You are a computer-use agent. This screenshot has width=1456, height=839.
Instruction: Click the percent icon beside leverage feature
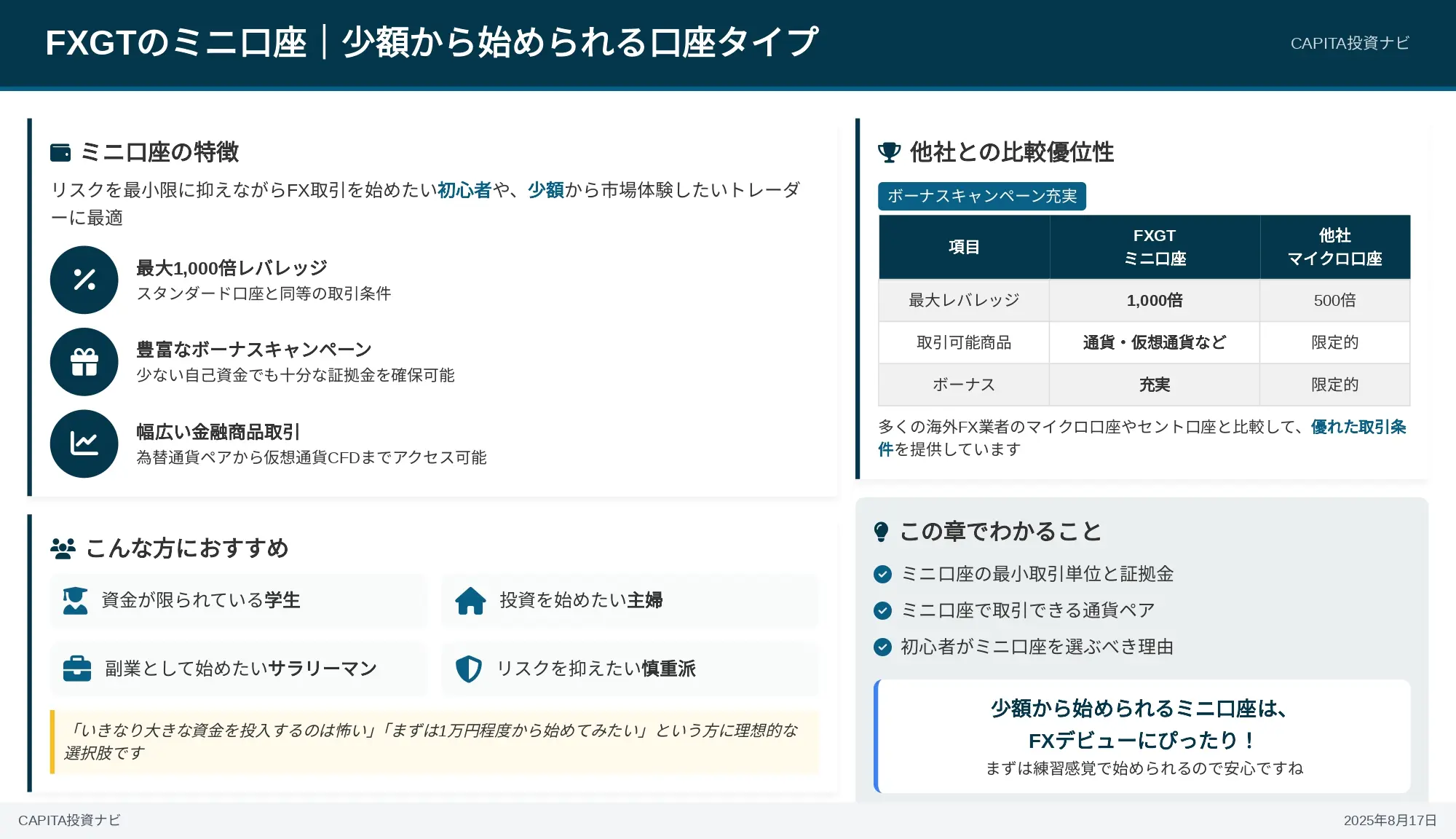(x=84, y=280)
